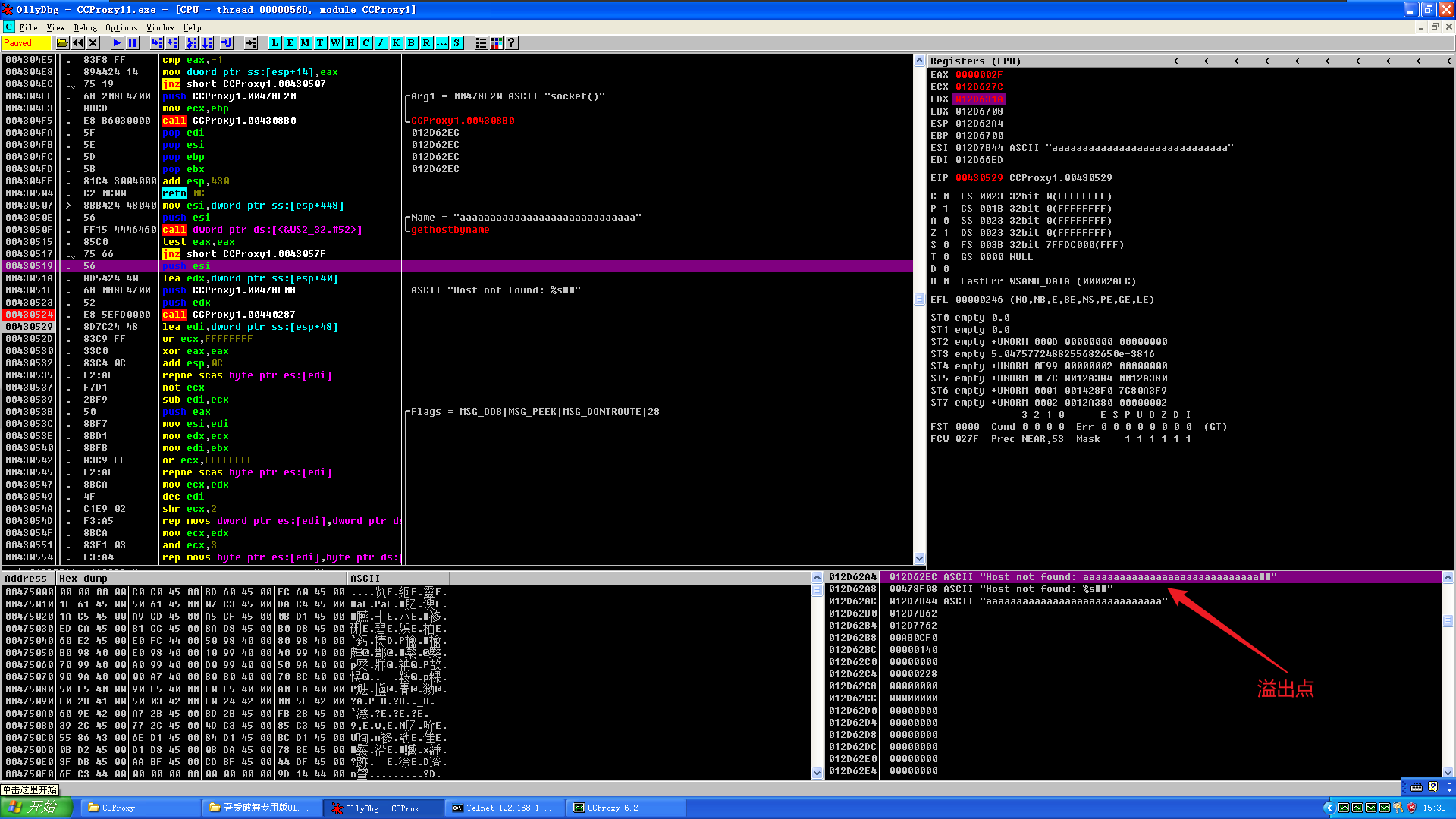The image size is (1456, 819).
Task: Click the highlighted EDX register value
Action: pyautogui.click(x=978, y=99)
